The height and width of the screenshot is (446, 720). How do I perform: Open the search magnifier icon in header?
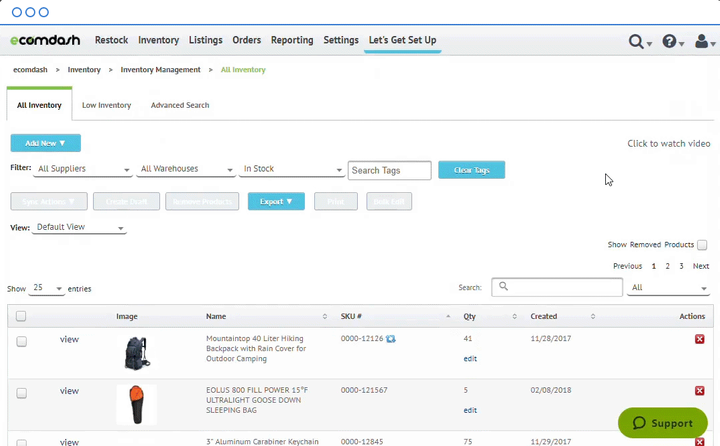coord(636,42)
